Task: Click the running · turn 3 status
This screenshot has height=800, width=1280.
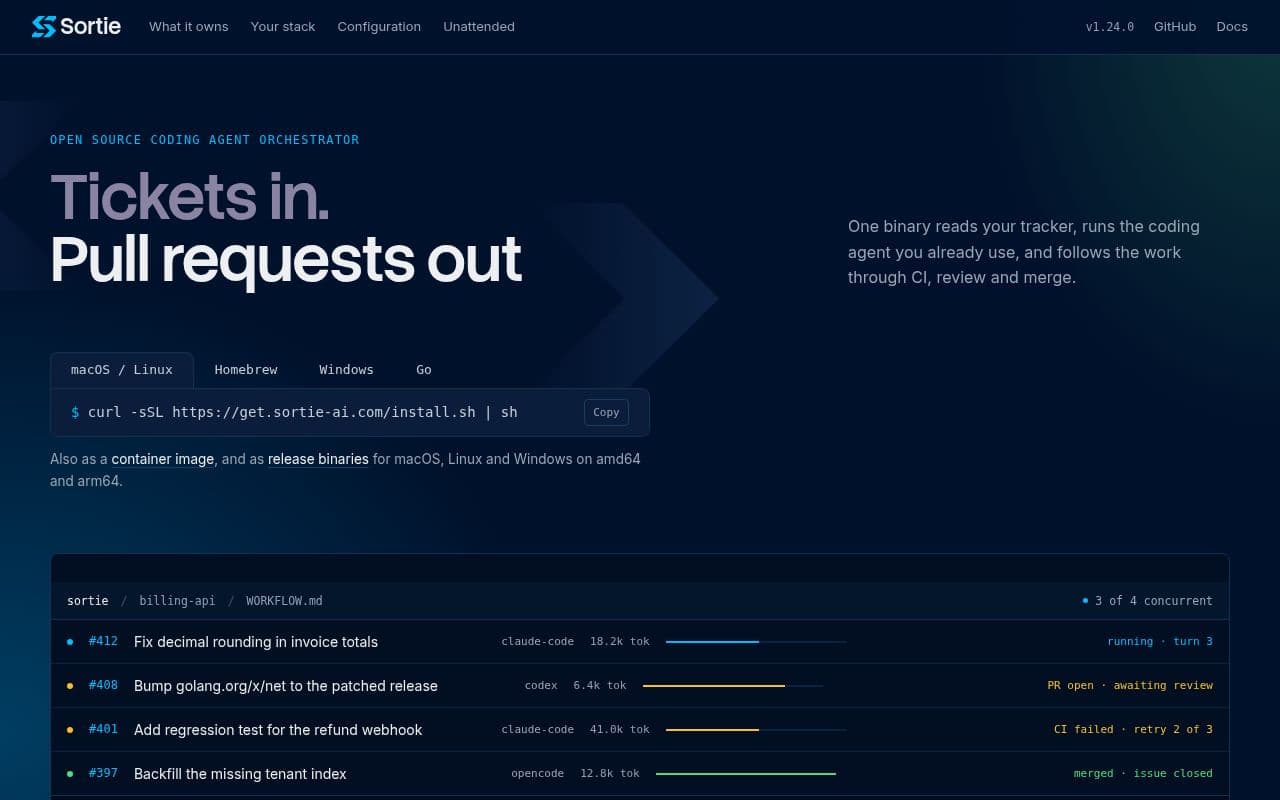Action: click(1160, 641)
